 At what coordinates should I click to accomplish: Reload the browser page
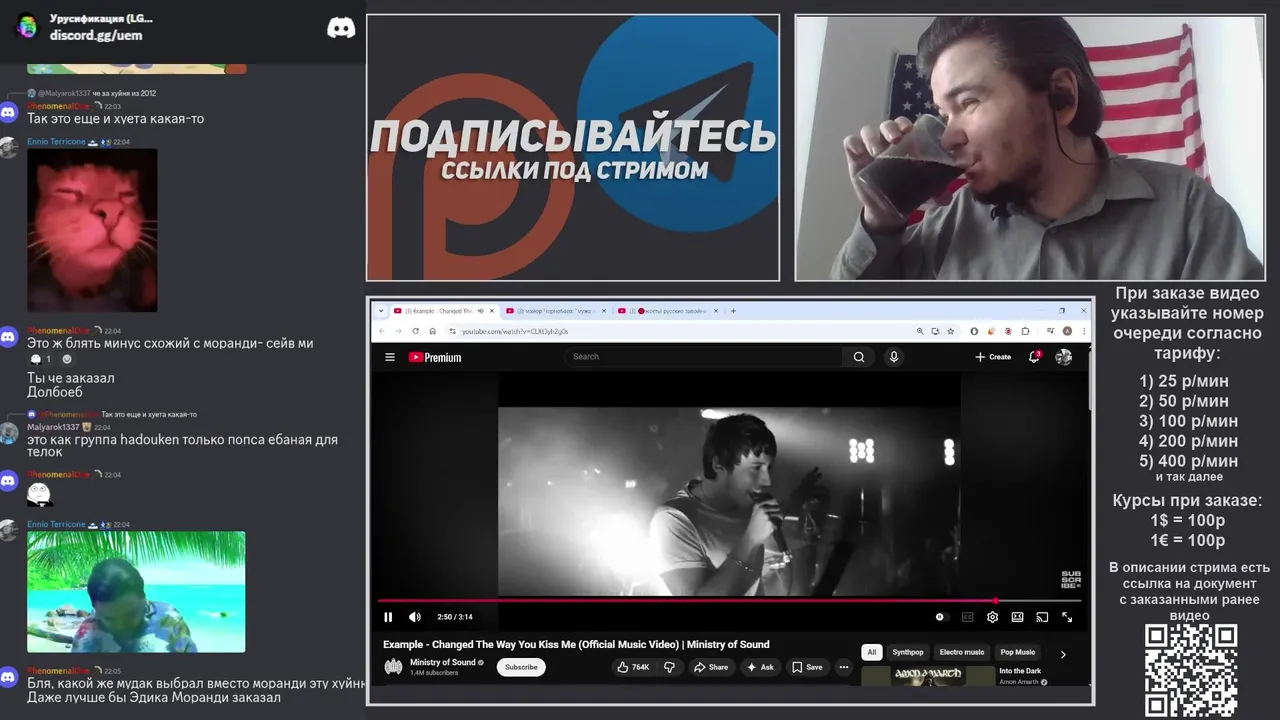click(416, 331)
